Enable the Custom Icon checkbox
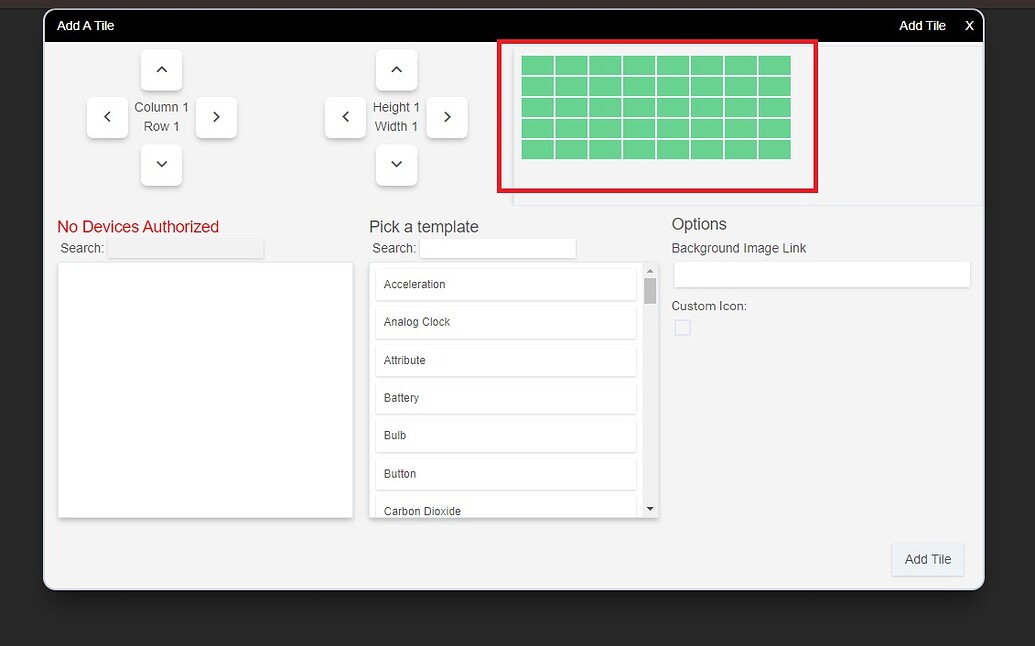The width and height of the screenshot is (1035, 646). [682, 327]
